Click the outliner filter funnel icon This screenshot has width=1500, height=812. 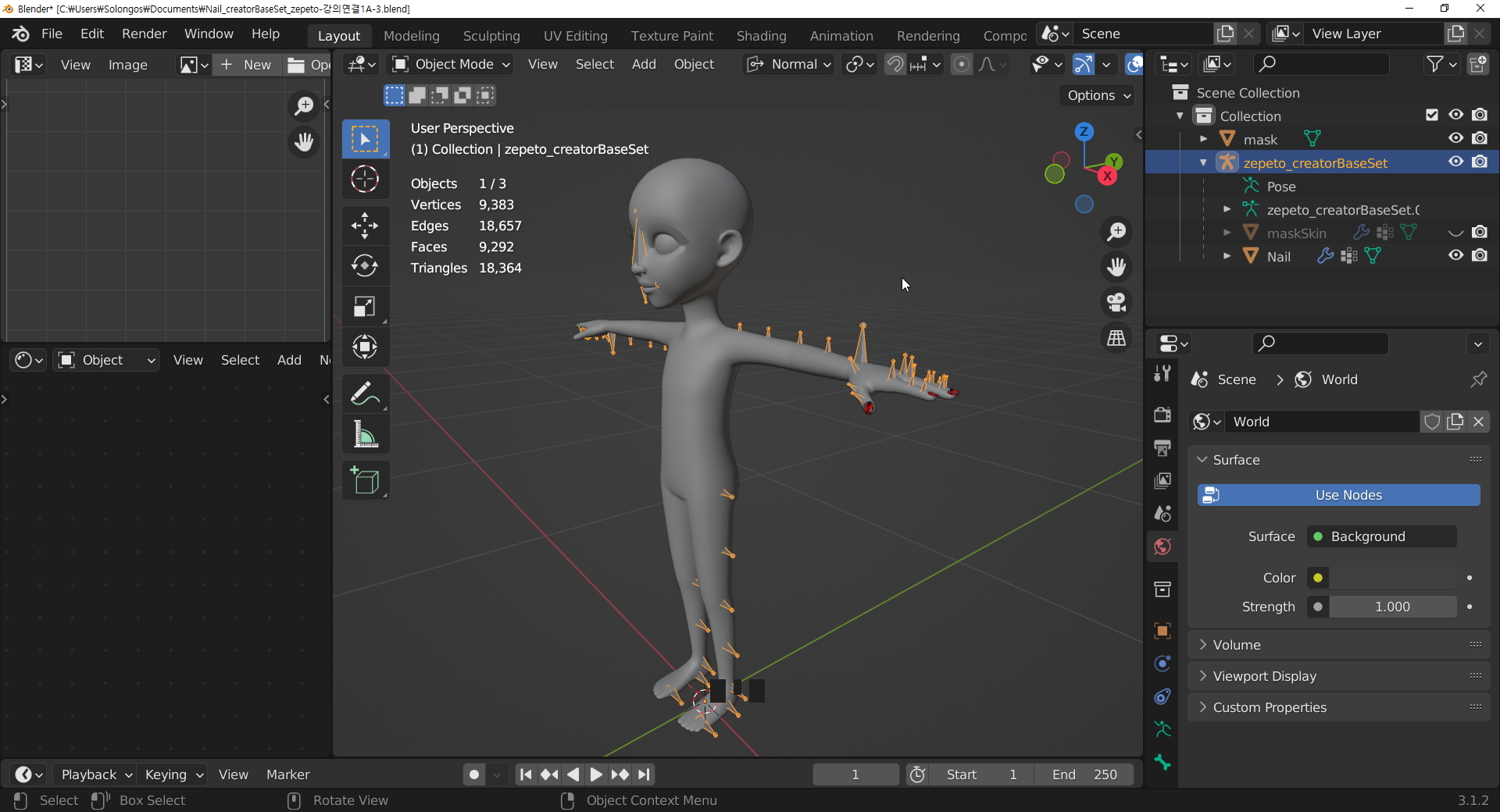pyautogui.click(x=1434, y=64)
